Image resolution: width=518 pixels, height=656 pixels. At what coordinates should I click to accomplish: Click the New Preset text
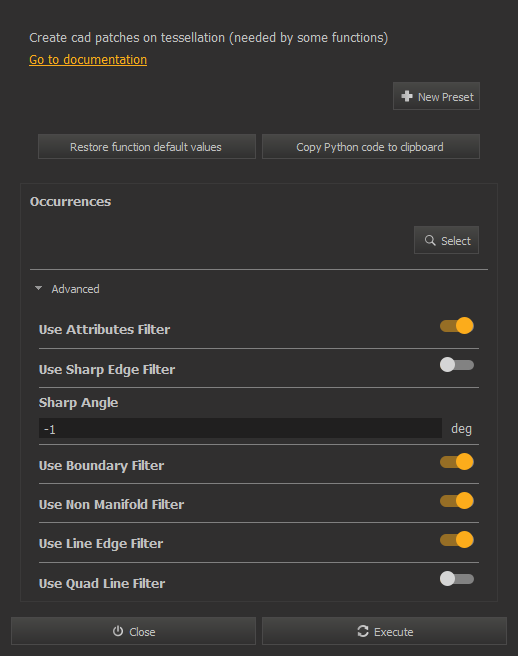(x=446, y=97)
